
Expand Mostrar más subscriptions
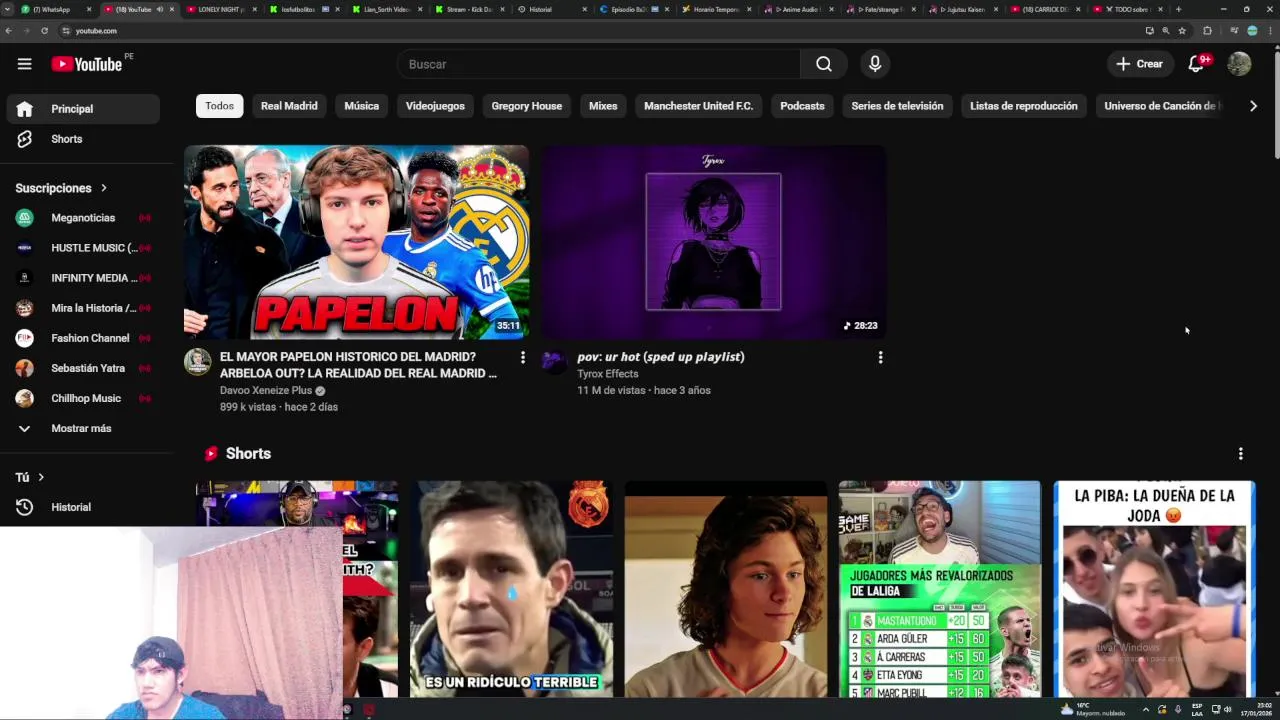pyautogui.click(x=83, y=428)
